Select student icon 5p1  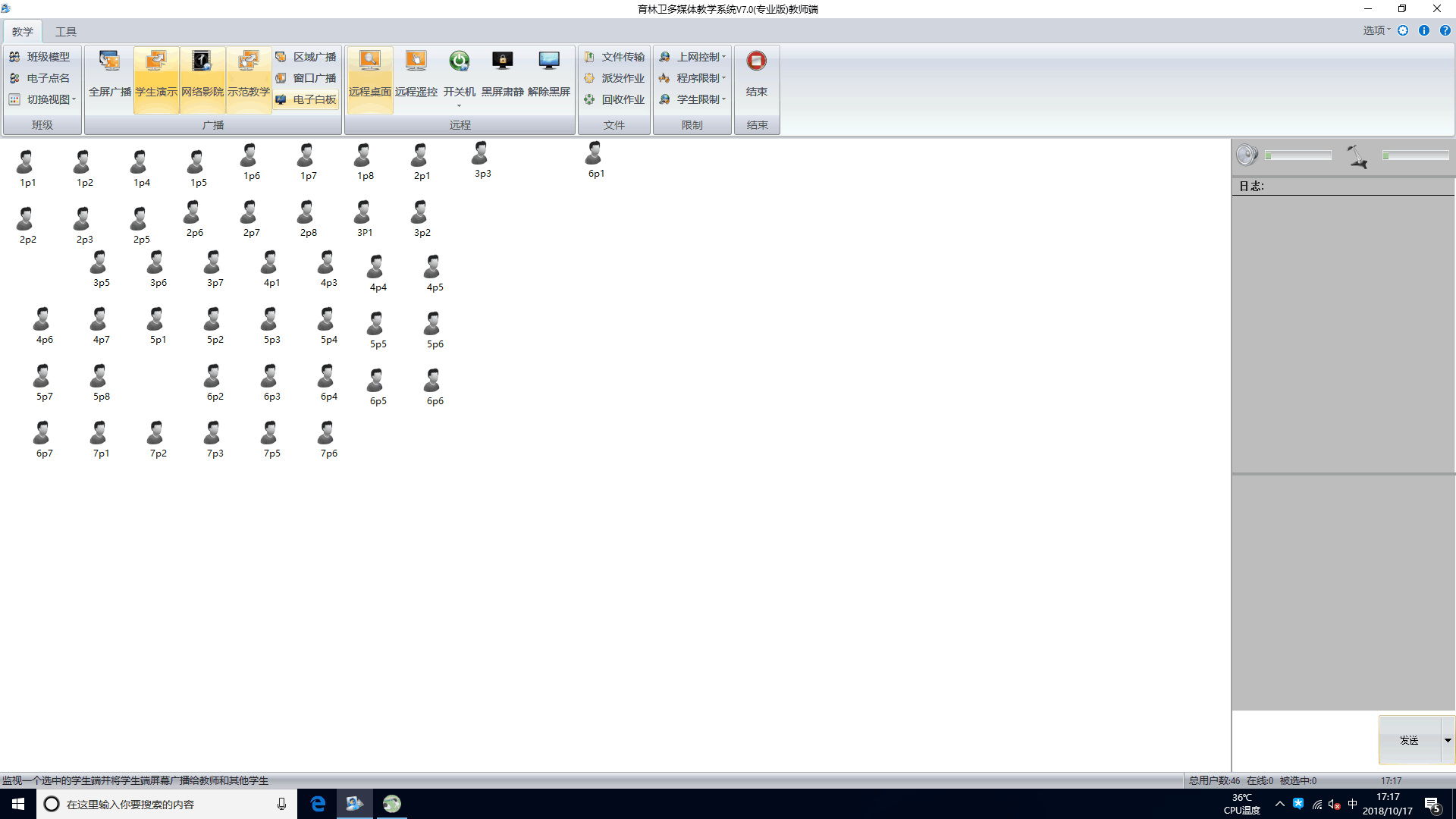(x=157, y=318)
